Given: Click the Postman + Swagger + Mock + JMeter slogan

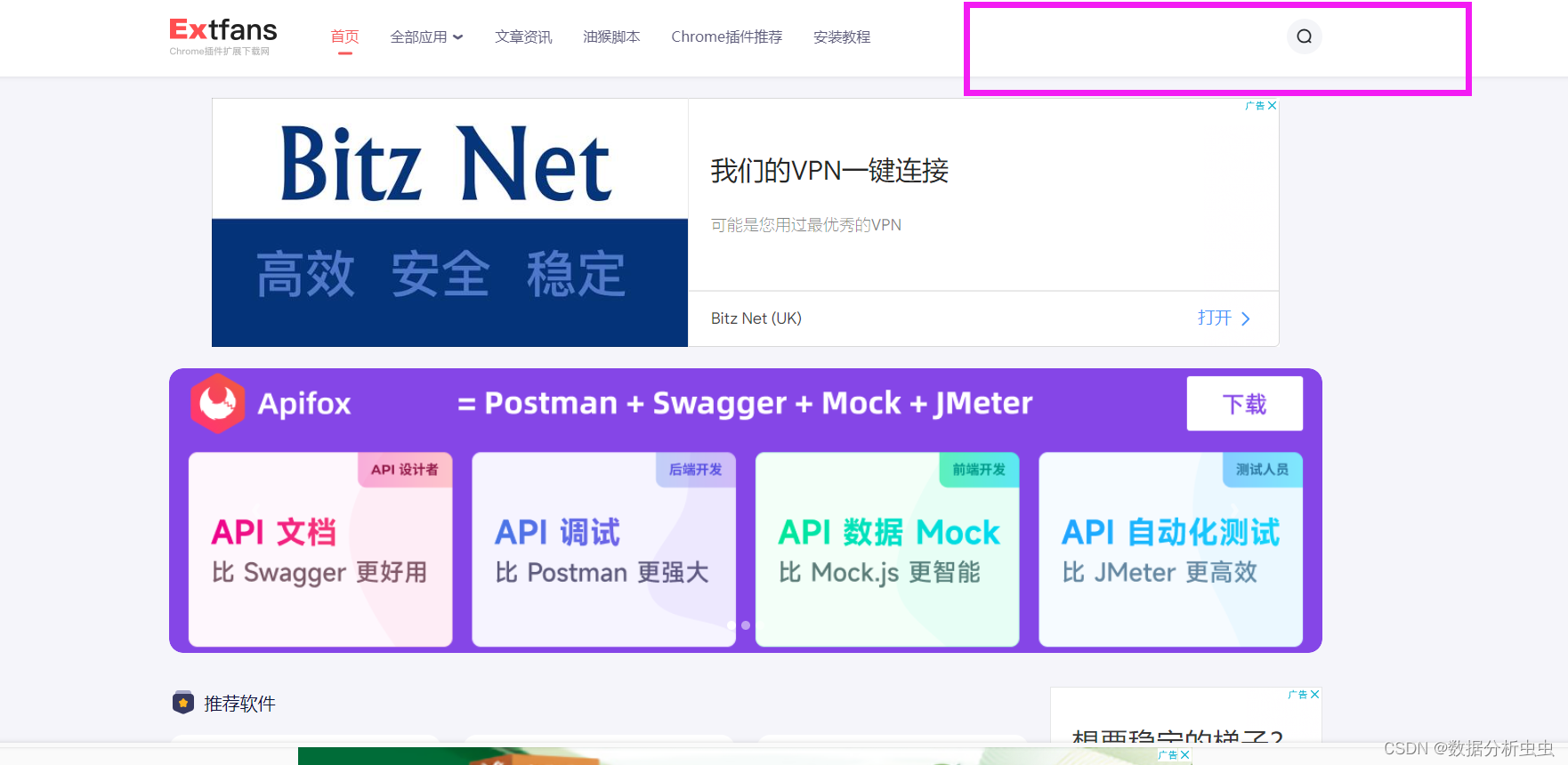Looking at the screenshot, I should pyautogui.click(x=745, y=404).
